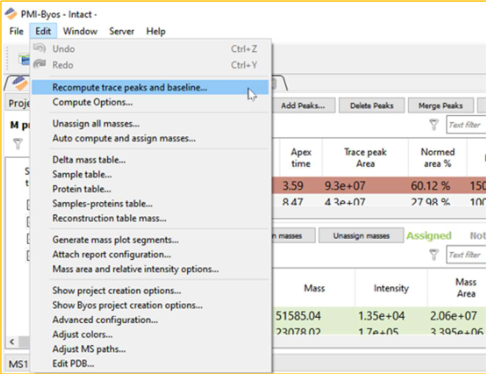The image size is (486, 374).
Task: Click the Unassign masses button
Action: tap(361, 236)
